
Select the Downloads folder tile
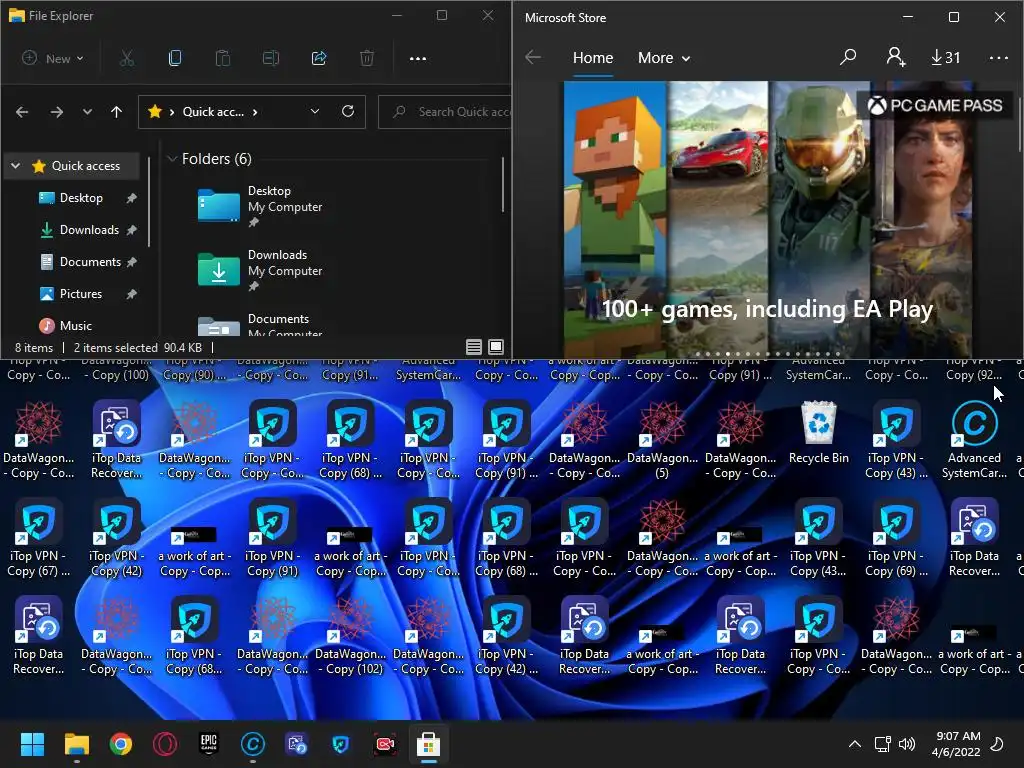pos(261,270)
